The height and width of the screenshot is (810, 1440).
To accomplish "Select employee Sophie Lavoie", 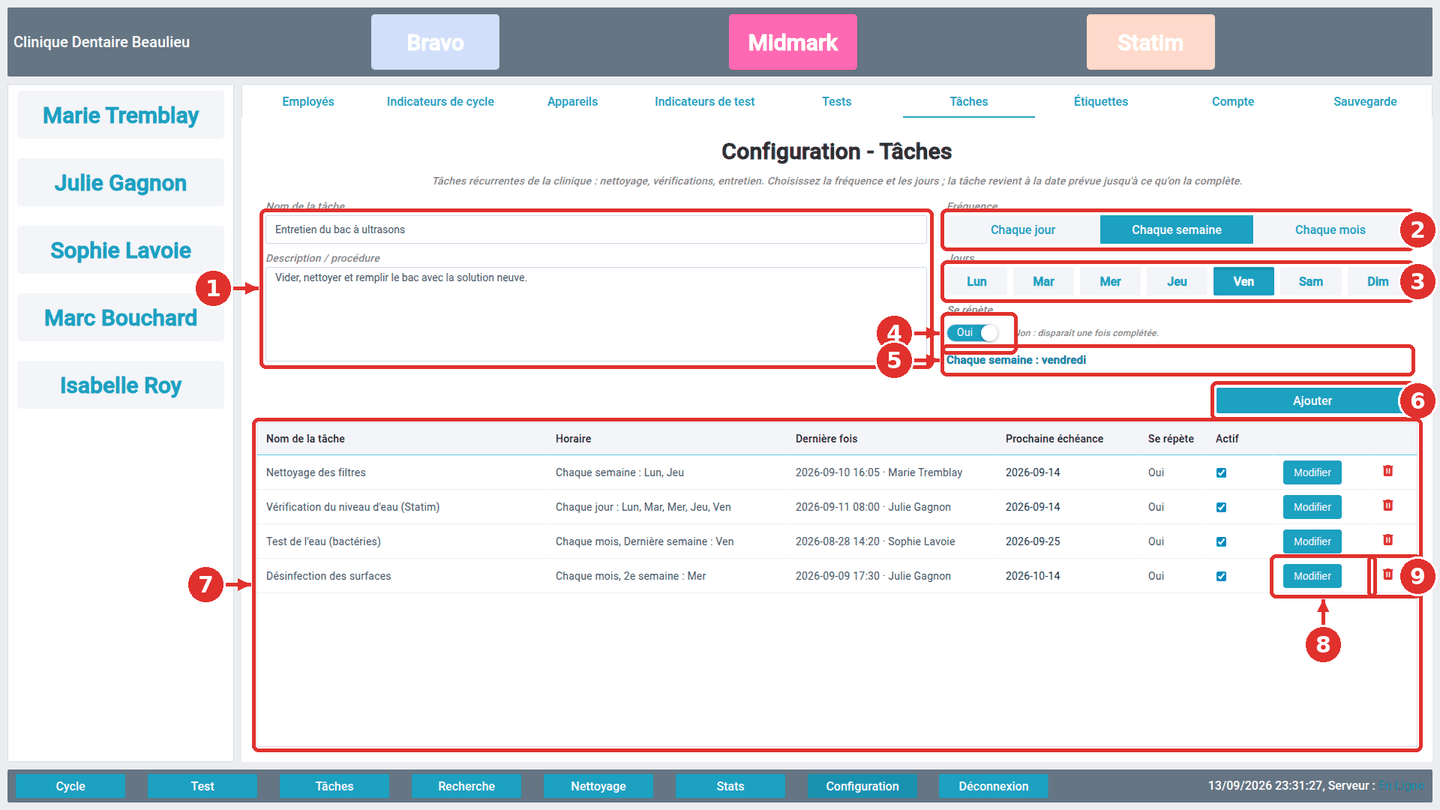I will click(120, 250).
